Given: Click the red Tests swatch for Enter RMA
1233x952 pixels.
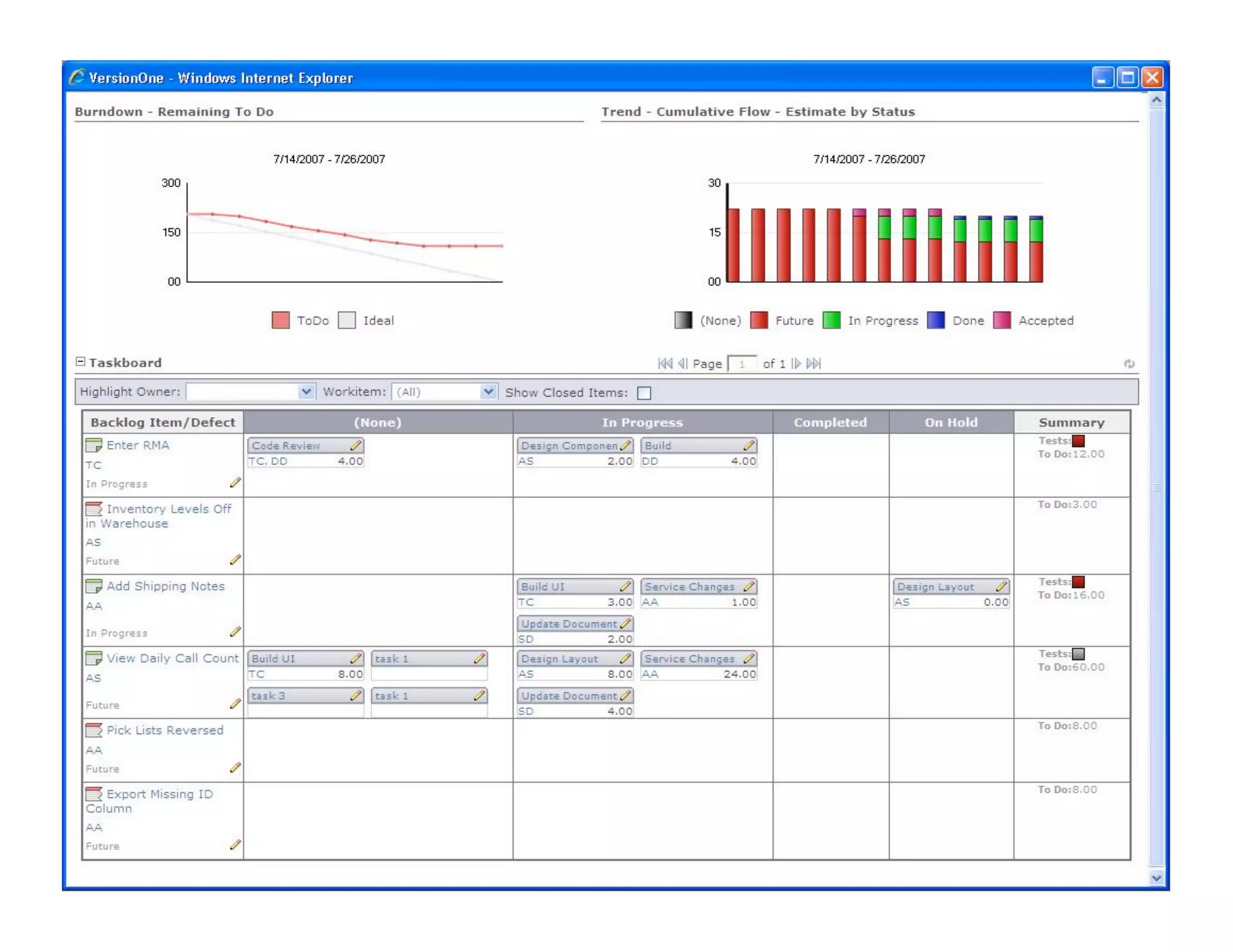Looking at the screenshot, I should pyautogui.click(x=1078, y=440).
